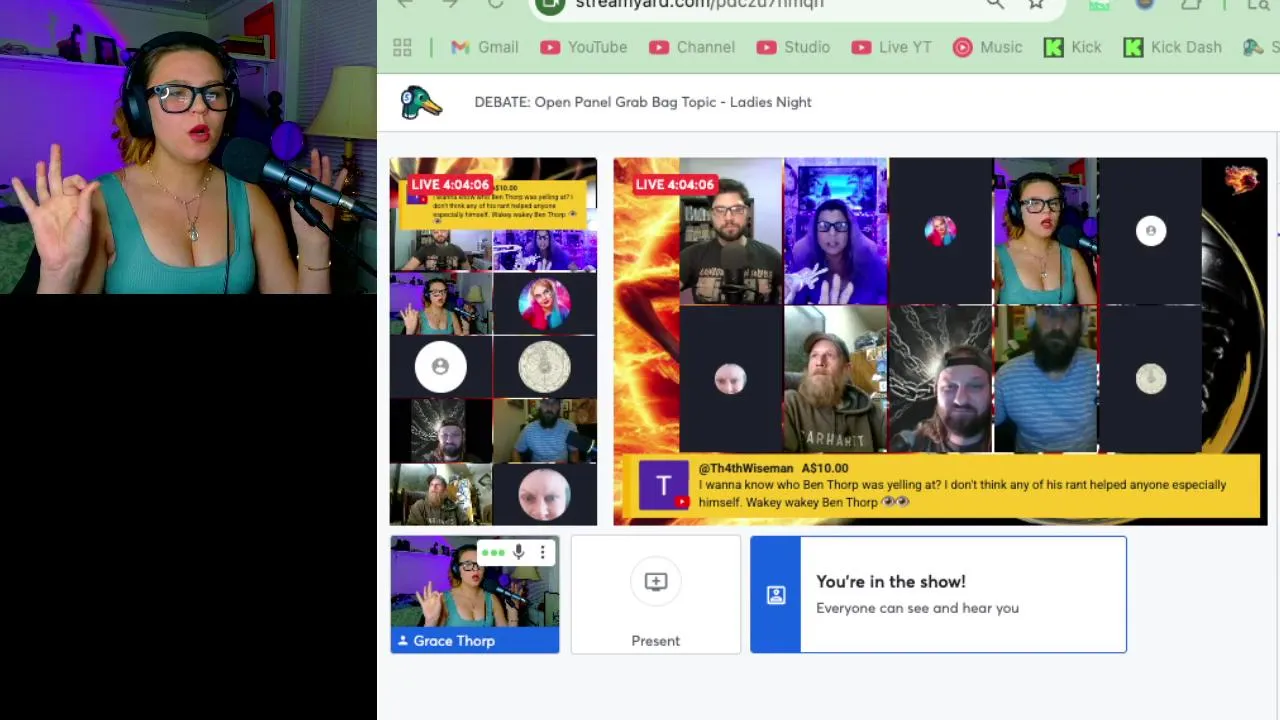Go back in browser history
Viewport: 1280px width, 720px height.
pyautogui.click(x=405, y=4)
